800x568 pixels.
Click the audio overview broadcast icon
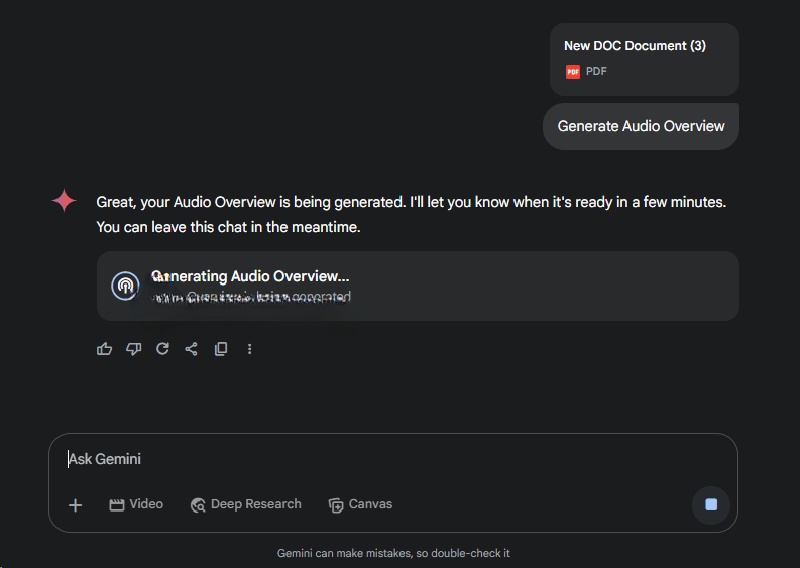pyautogui.click(x=125, y=286)
